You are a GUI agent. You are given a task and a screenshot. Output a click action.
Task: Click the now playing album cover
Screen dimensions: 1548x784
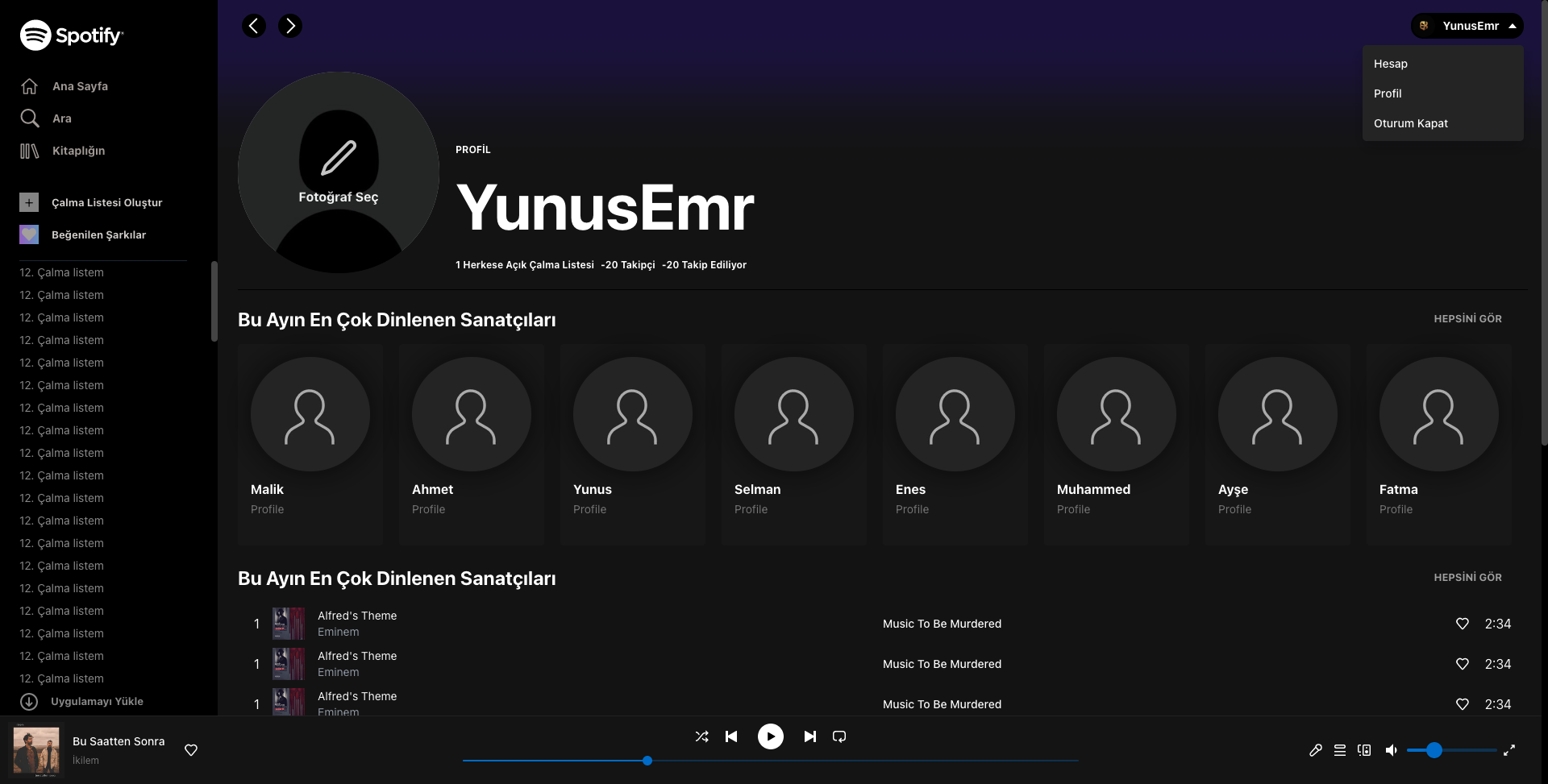point(36,750)
